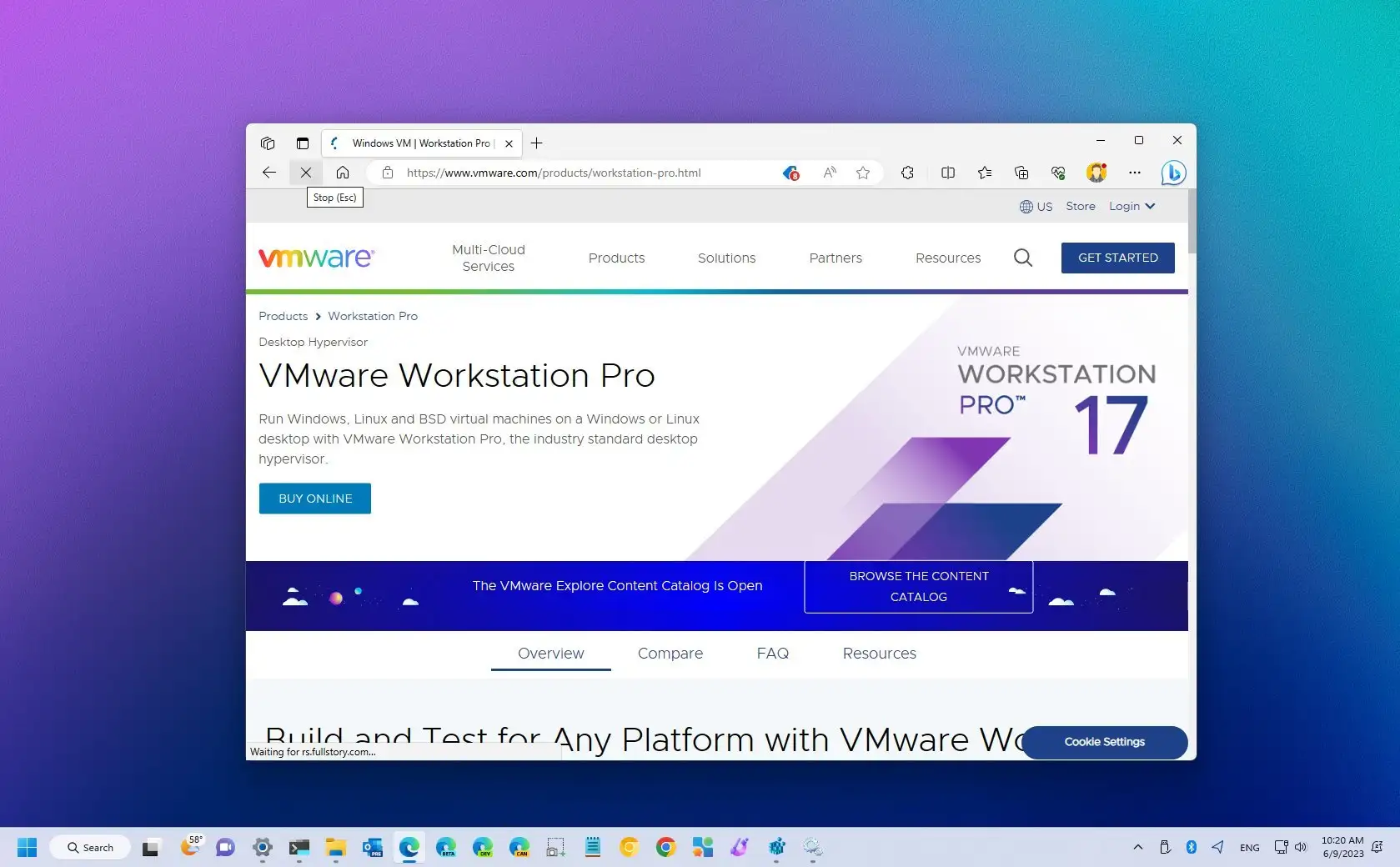Click the GET STARTED button
Viewport: 1400px width, 867px height.
[1117, 258]
